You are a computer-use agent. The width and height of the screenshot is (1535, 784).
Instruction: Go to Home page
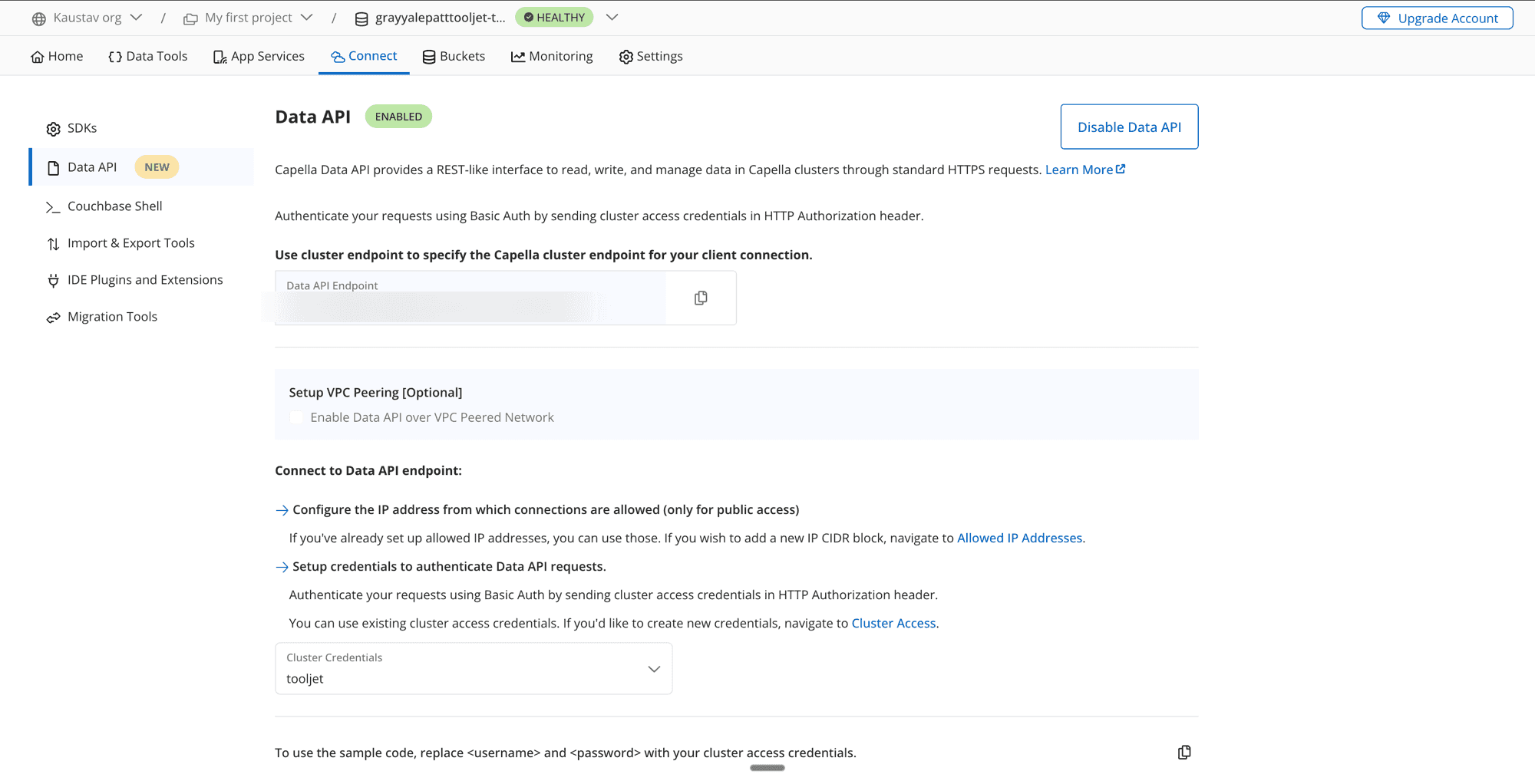click(57, 56)
